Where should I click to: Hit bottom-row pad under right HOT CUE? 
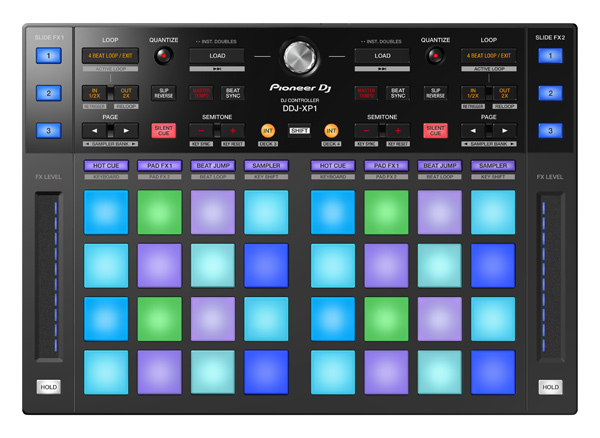[333, 372]
